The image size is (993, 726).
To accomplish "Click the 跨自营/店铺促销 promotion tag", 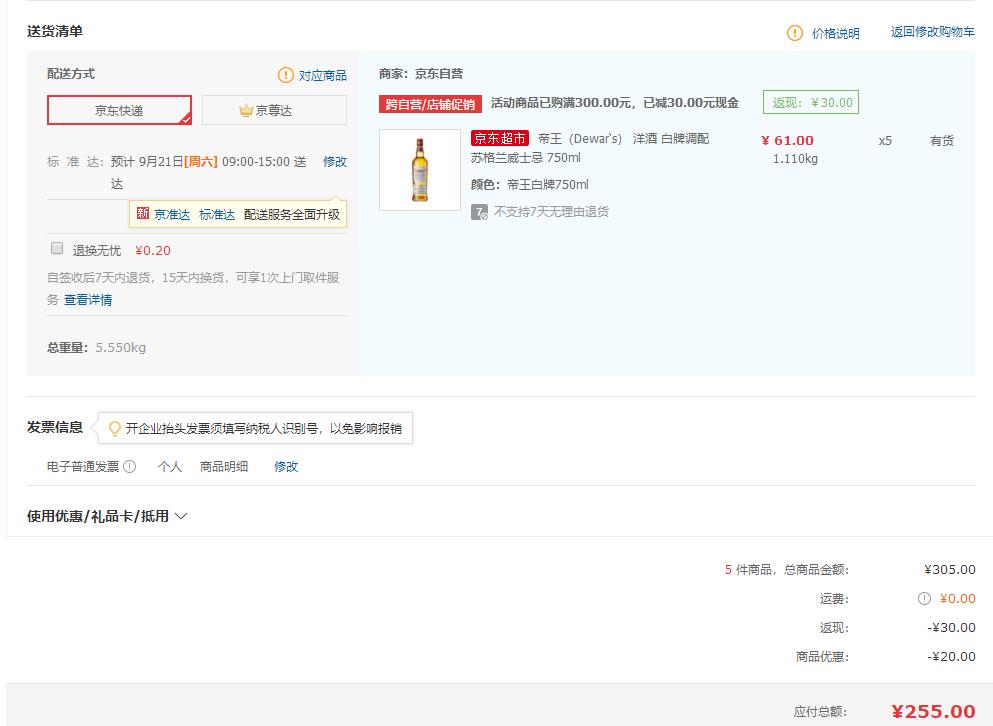I will 430,104.
